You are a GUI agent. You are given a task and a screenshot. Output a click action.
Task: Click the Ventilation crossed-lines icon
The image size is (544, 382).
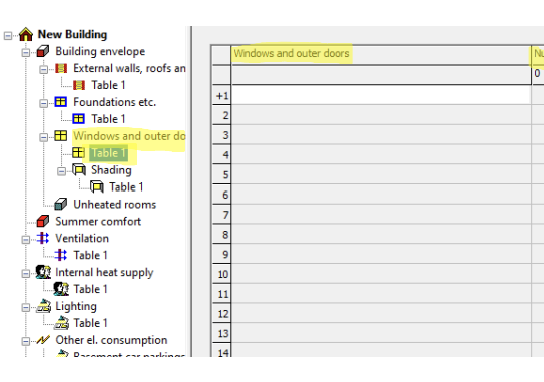[43, 238]
